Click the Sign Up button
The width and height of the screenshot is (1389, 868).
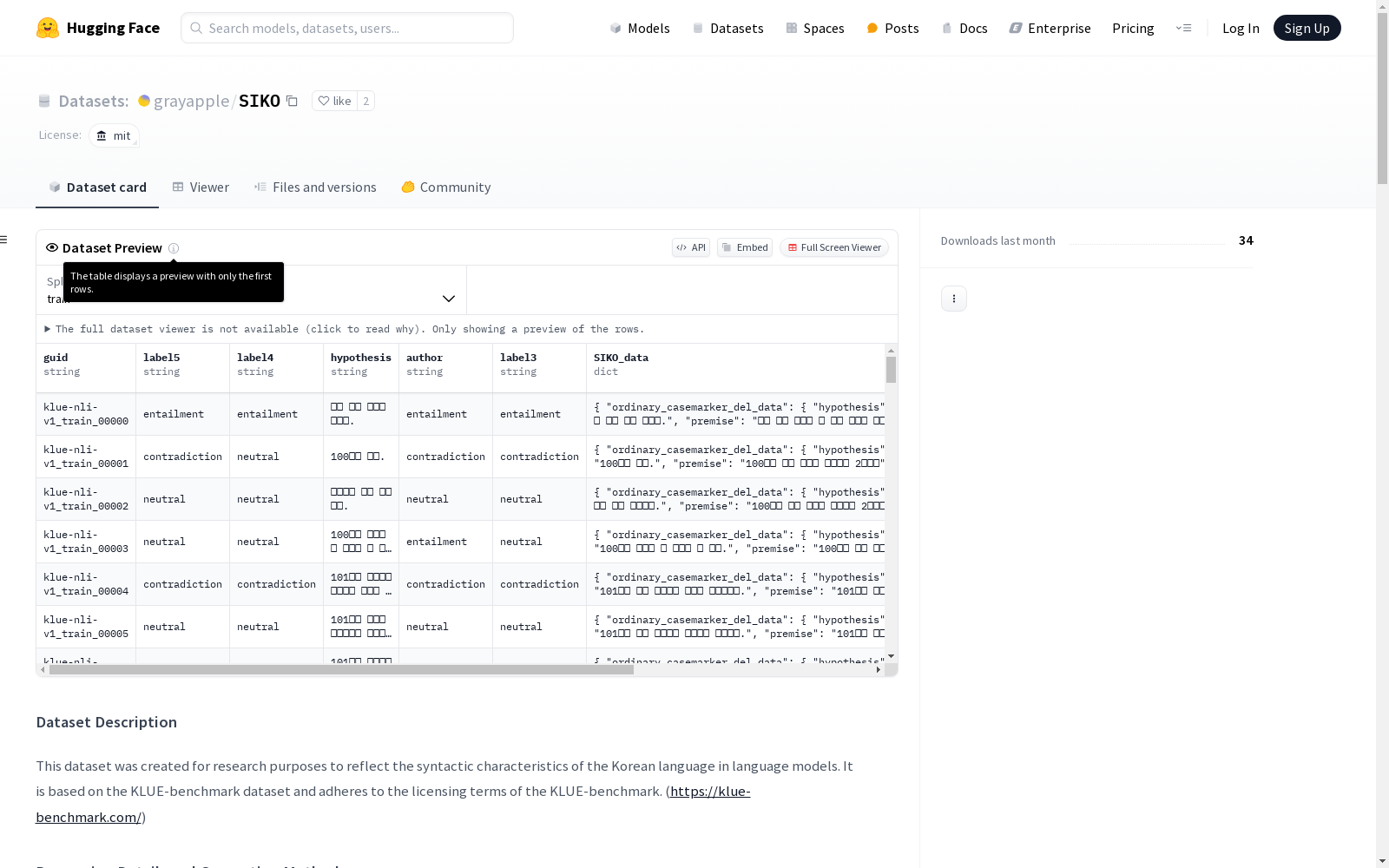[1307, 28]
